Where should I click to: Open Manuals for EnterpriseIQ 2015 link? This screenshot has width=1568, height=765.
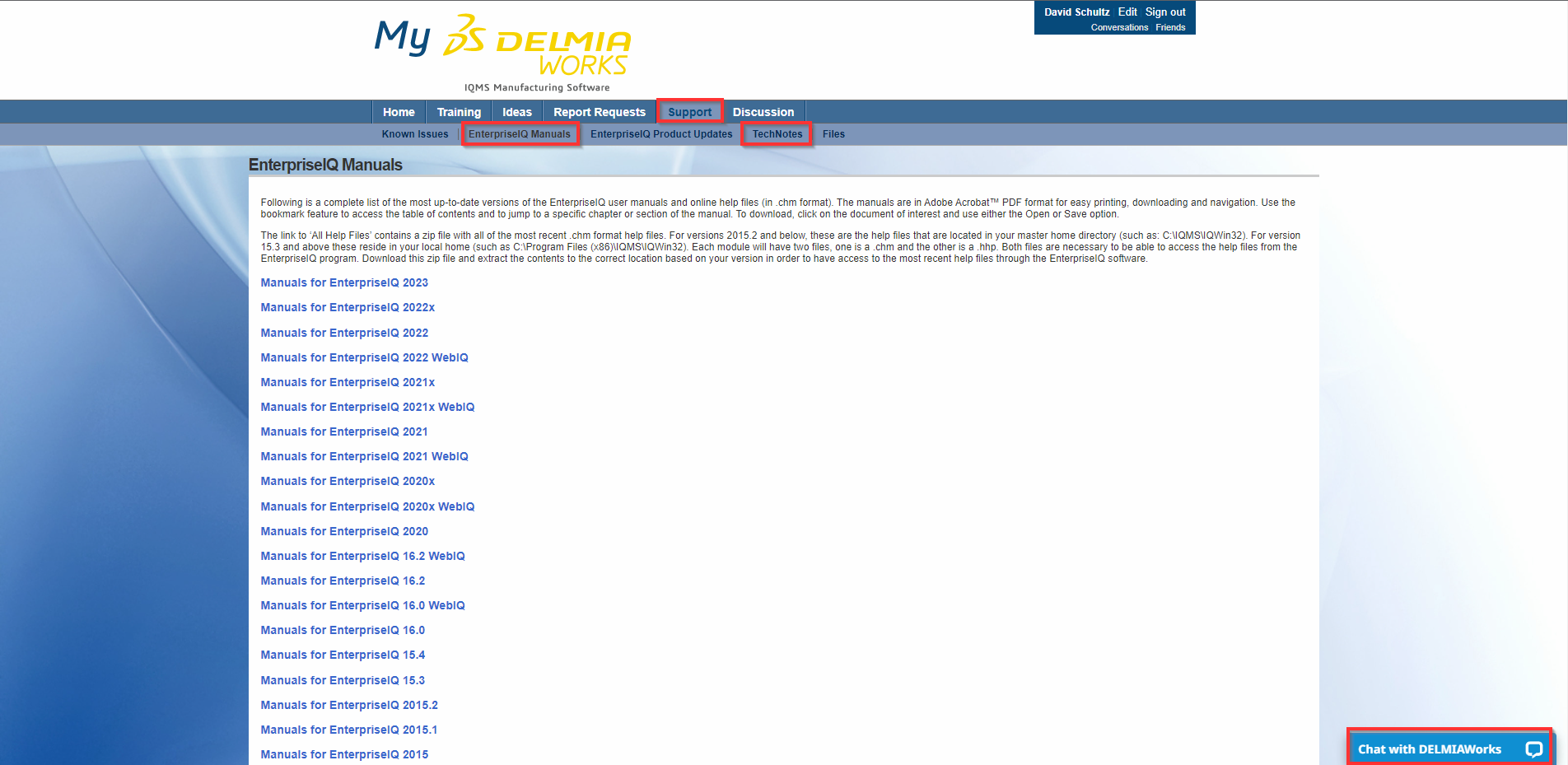(x=344, y=754)
